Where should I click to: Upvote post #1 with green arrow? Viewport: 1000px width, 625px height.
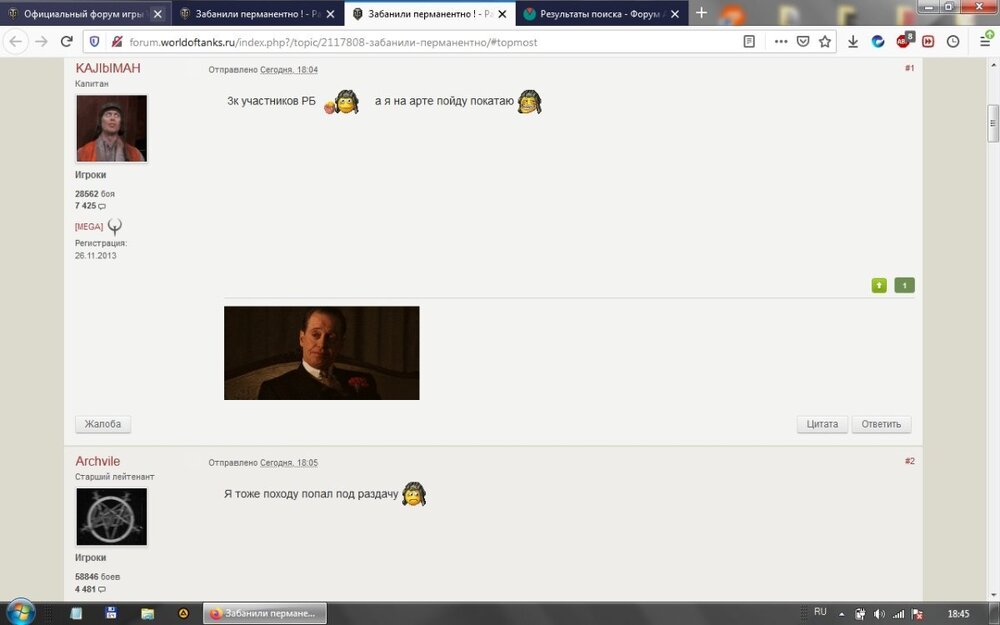(879, 285)
